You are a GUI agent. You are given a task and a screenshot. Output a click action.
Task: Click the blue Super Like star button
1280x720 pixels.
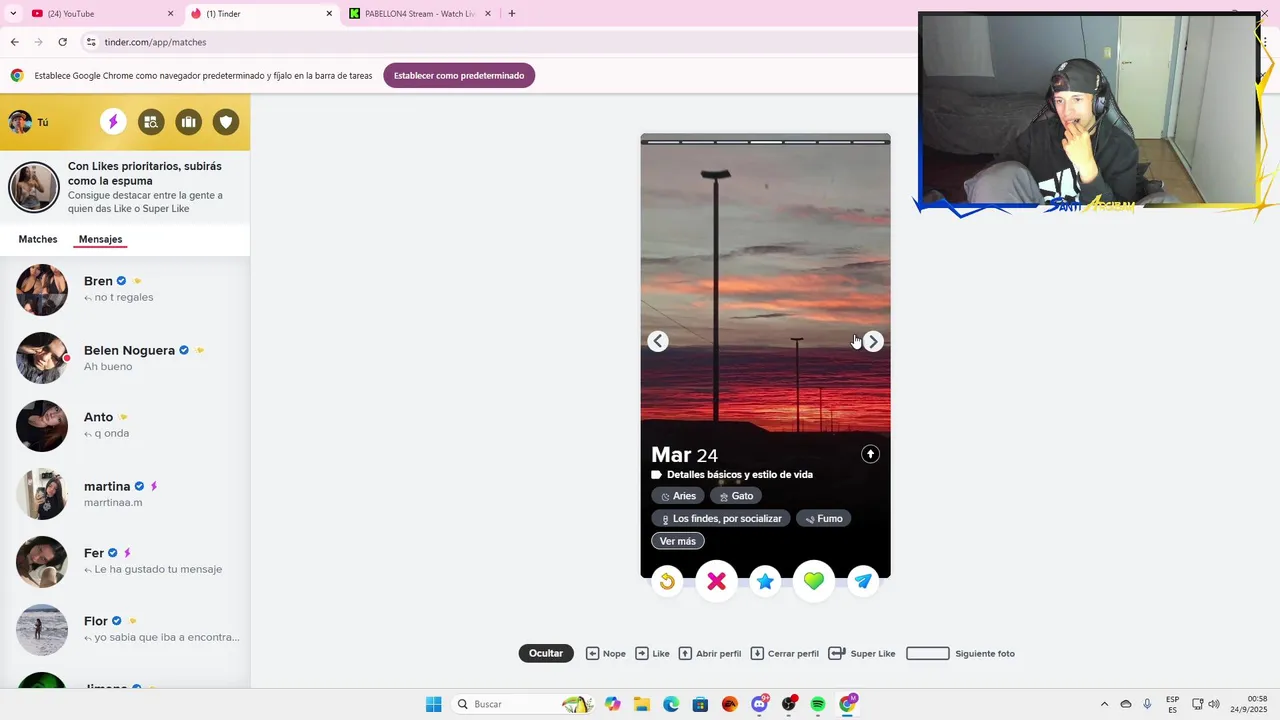tap(765, 581)
